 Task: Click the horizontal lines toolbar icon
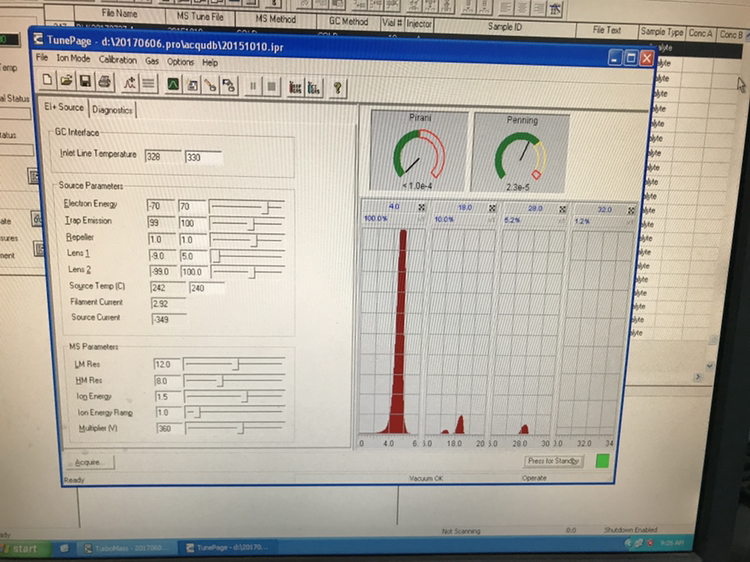click(x=149, y=84)
